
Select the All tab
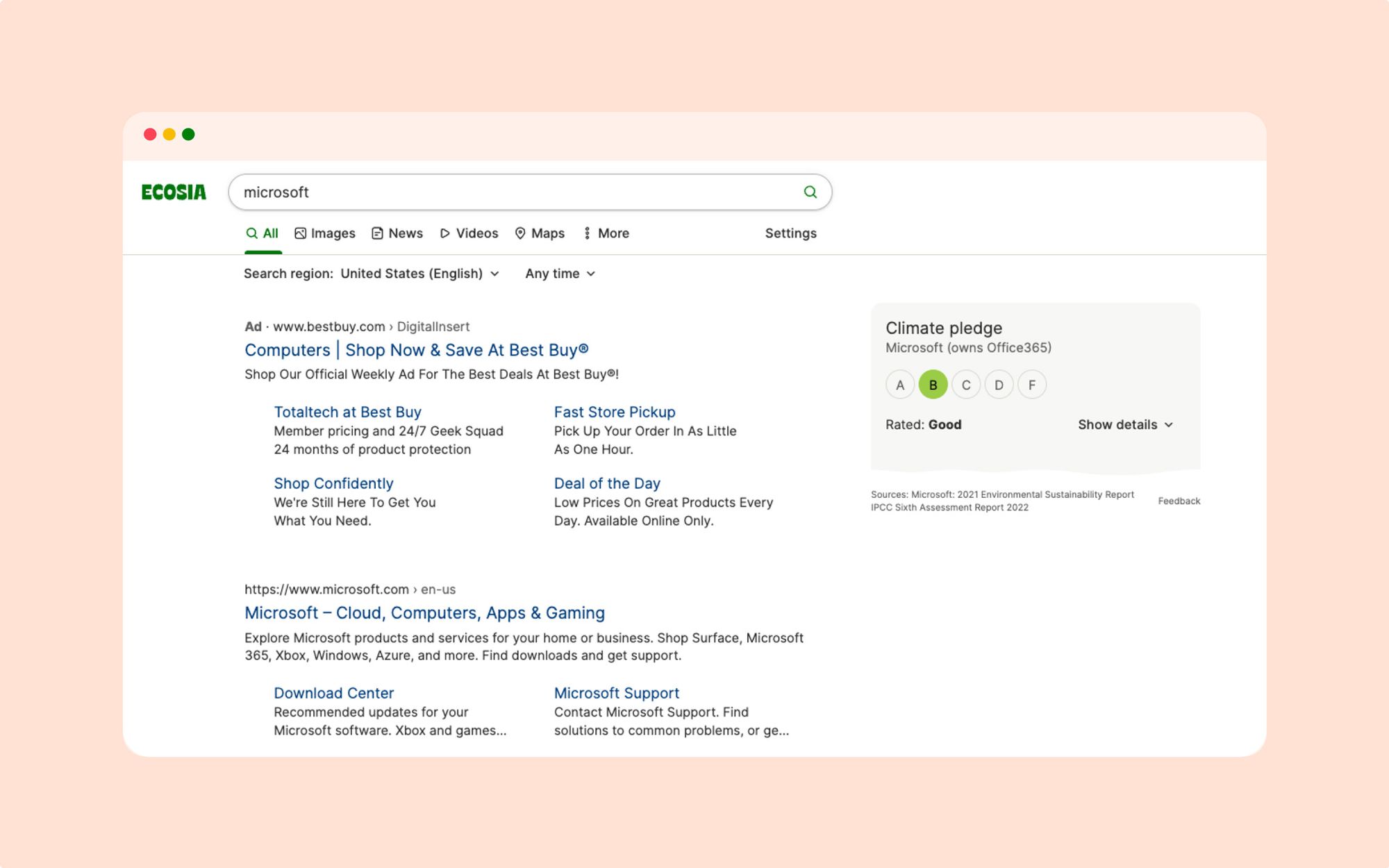point(263,233)
